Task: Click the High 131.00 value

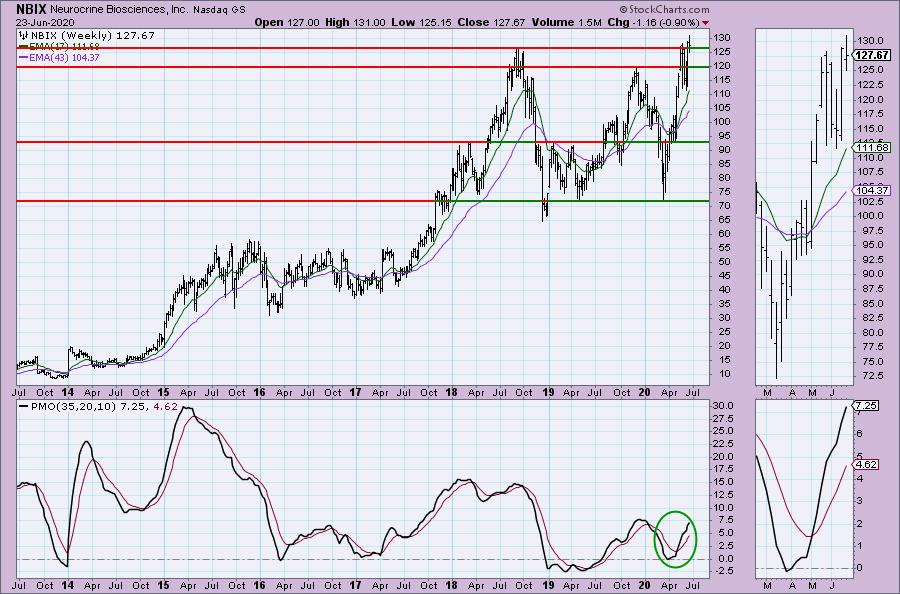Action: pyautogui.click(x=355, y=22)
